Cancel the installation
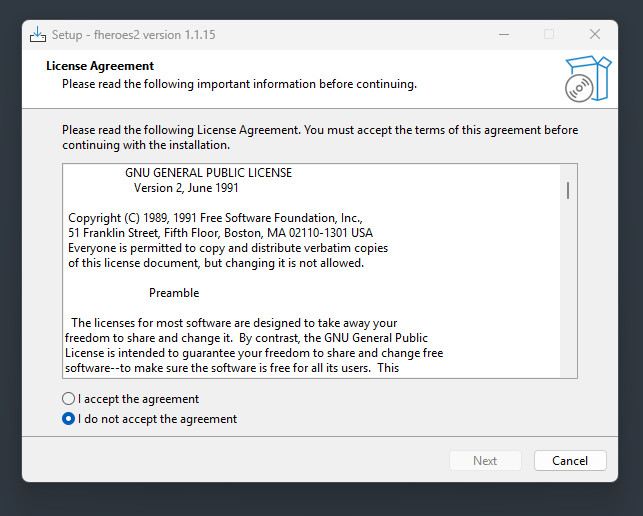The height and width of the screenshot is (516, 643). 570,461
